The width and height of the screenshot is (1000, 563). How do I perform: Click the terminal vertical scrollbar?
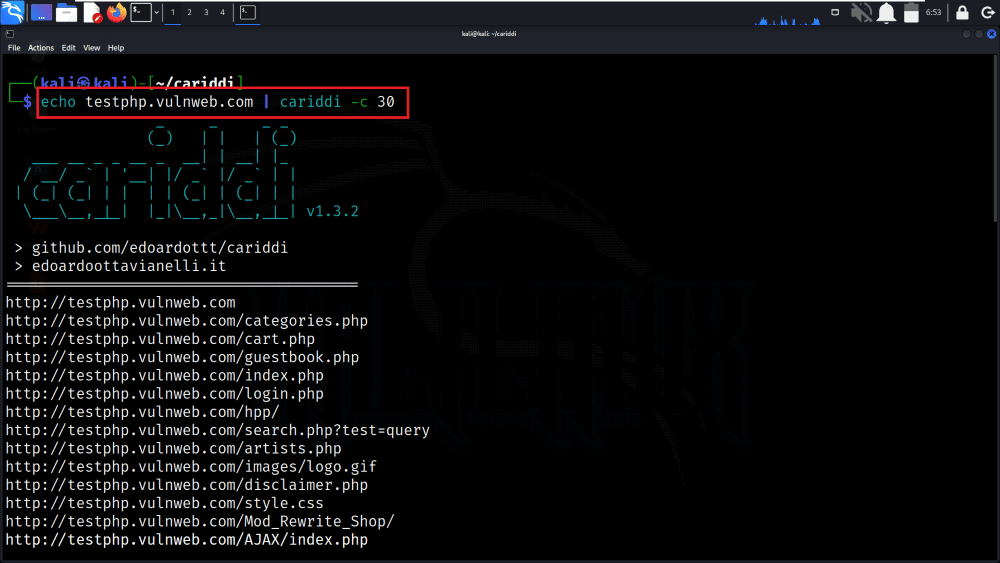(x=996, y=138)
